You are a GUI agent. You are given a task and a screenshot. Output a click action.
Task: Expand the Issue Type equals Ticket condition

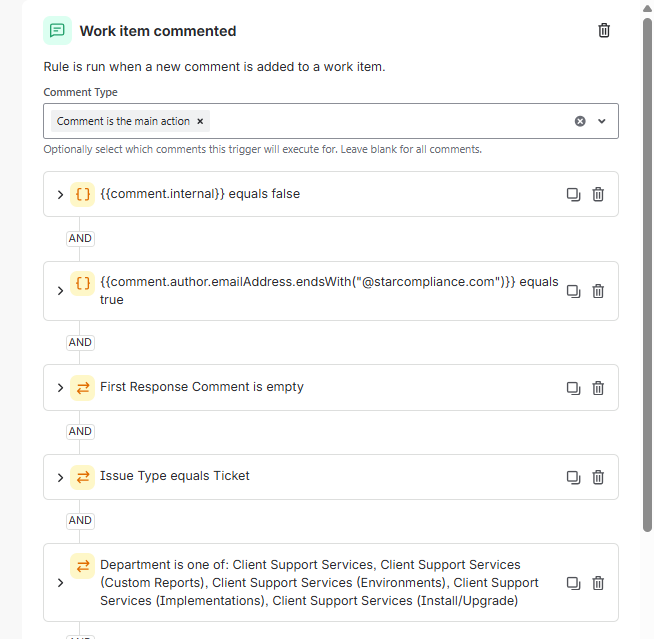[x=60, y=477]
